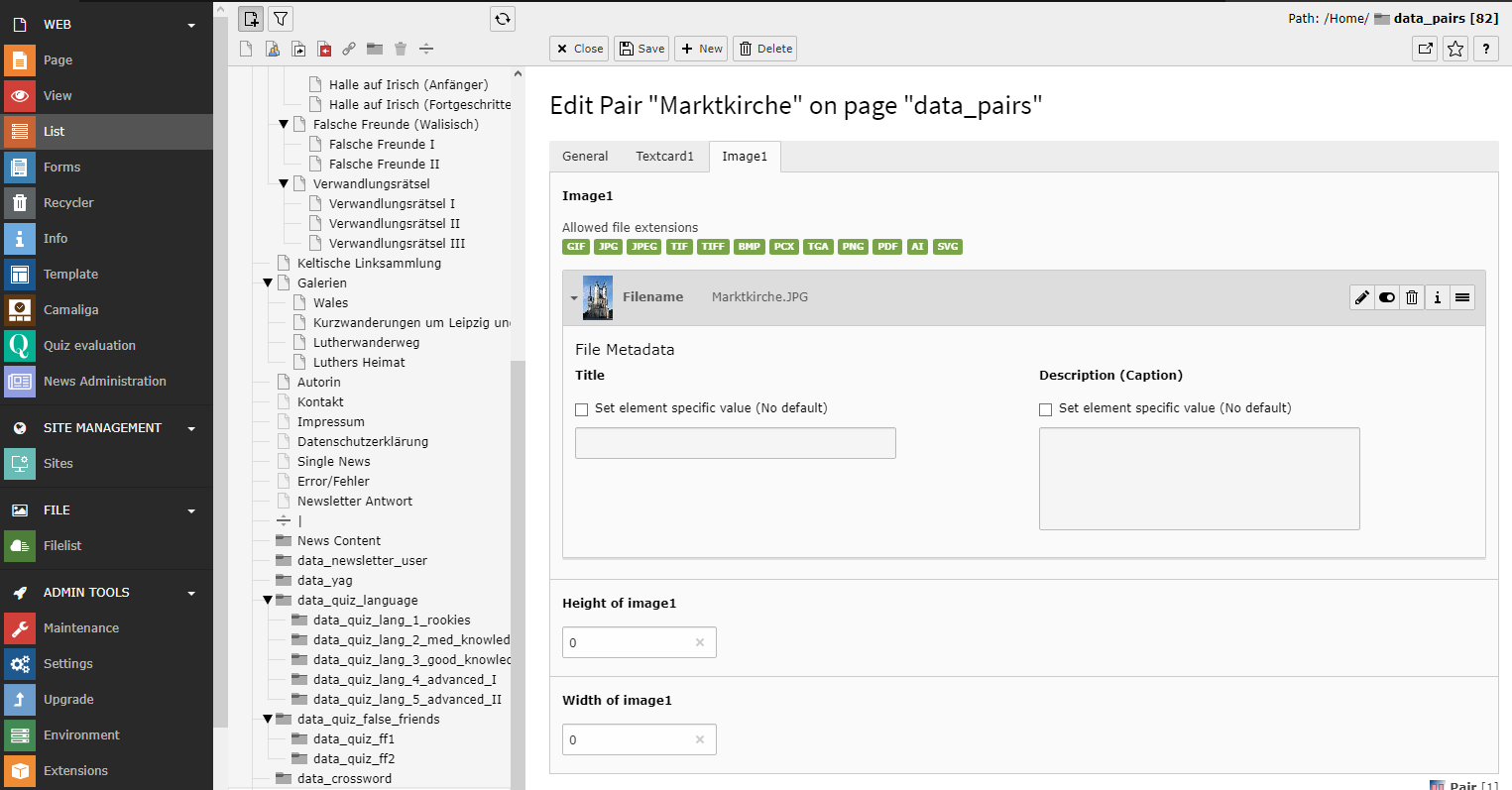Enable element specific value for Title
This screenshot has height=790, width=1512.
coord(582,409)
